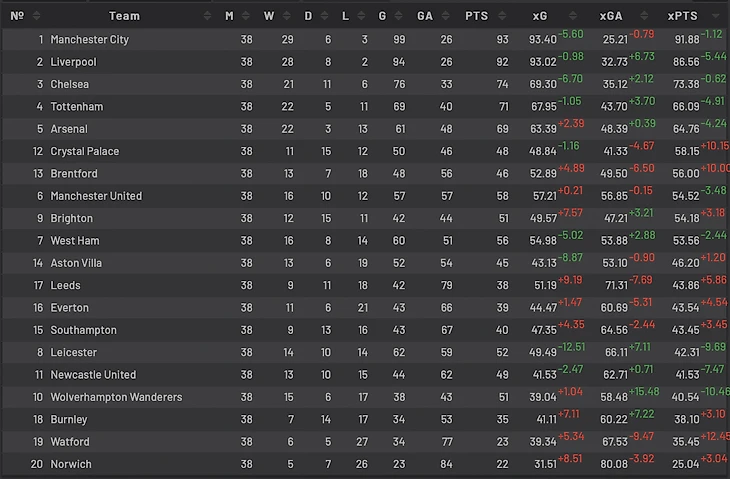Image resolution: width=730 pixels, height=479 pixels.
Task: Sort by matches played column arrows
Action: [255, 16]
